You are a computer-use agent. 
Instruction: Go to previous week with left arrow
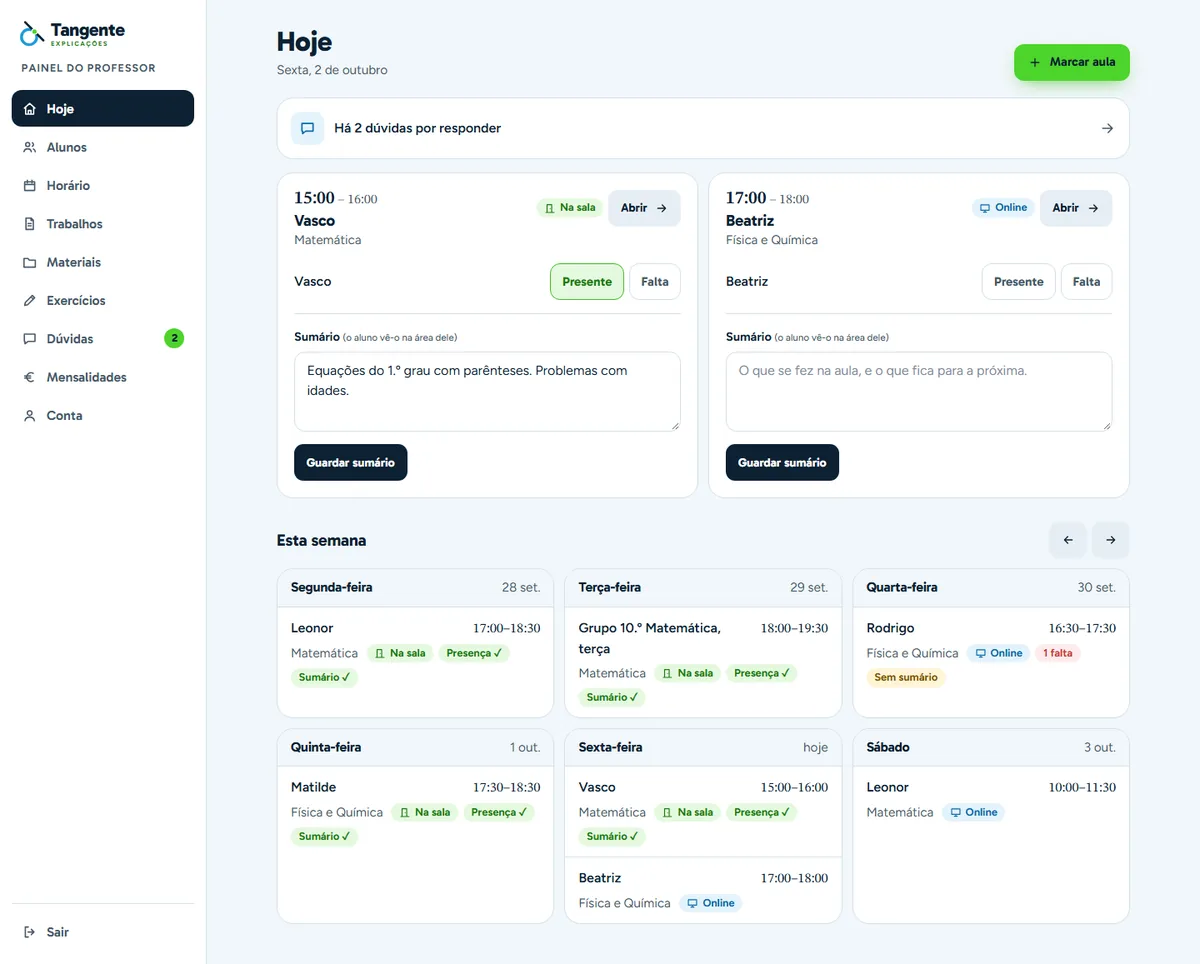tap(1068, 540)
